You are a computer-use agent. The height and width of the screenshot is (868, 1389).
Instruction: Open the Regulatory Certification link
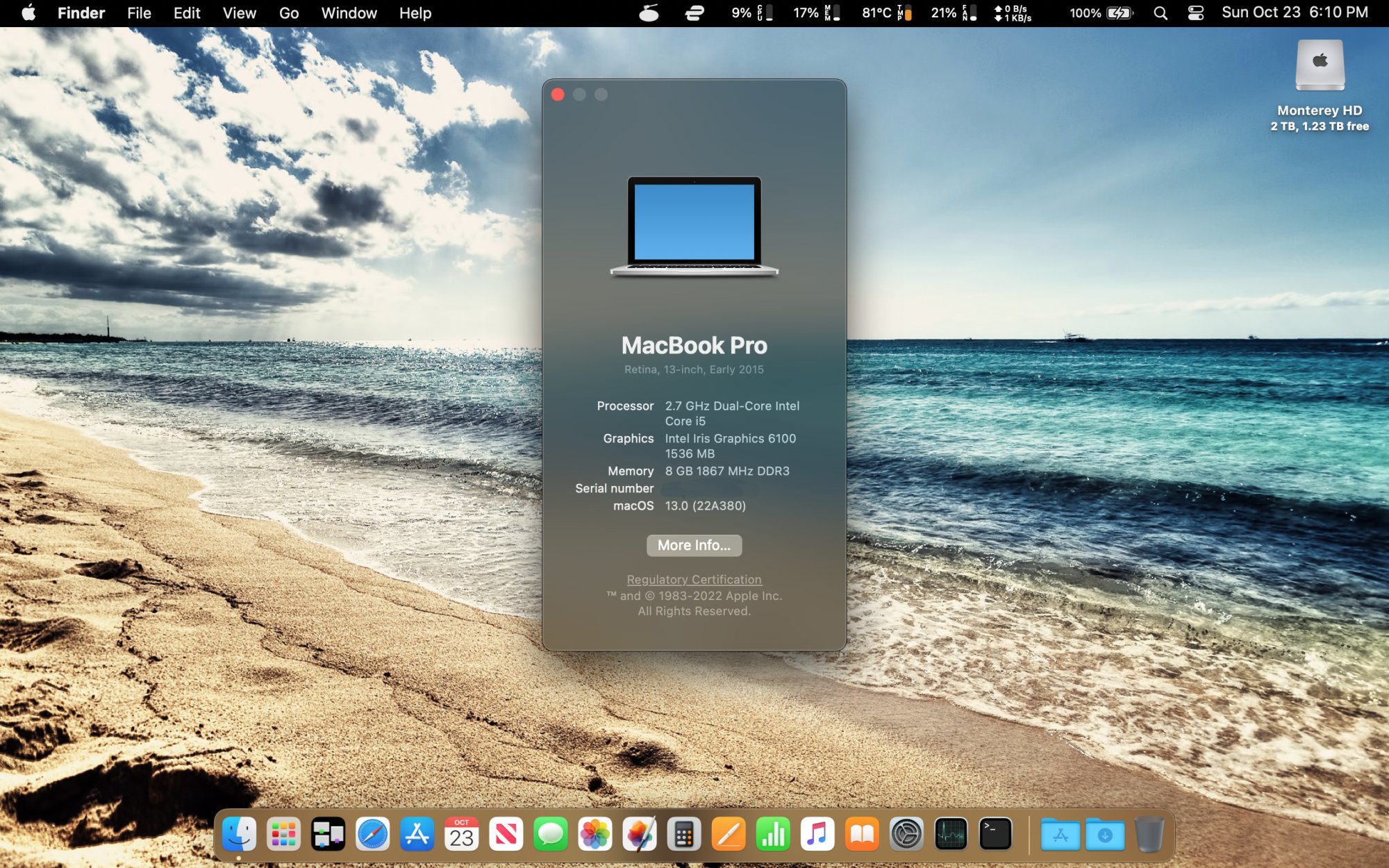click(694, 579)
